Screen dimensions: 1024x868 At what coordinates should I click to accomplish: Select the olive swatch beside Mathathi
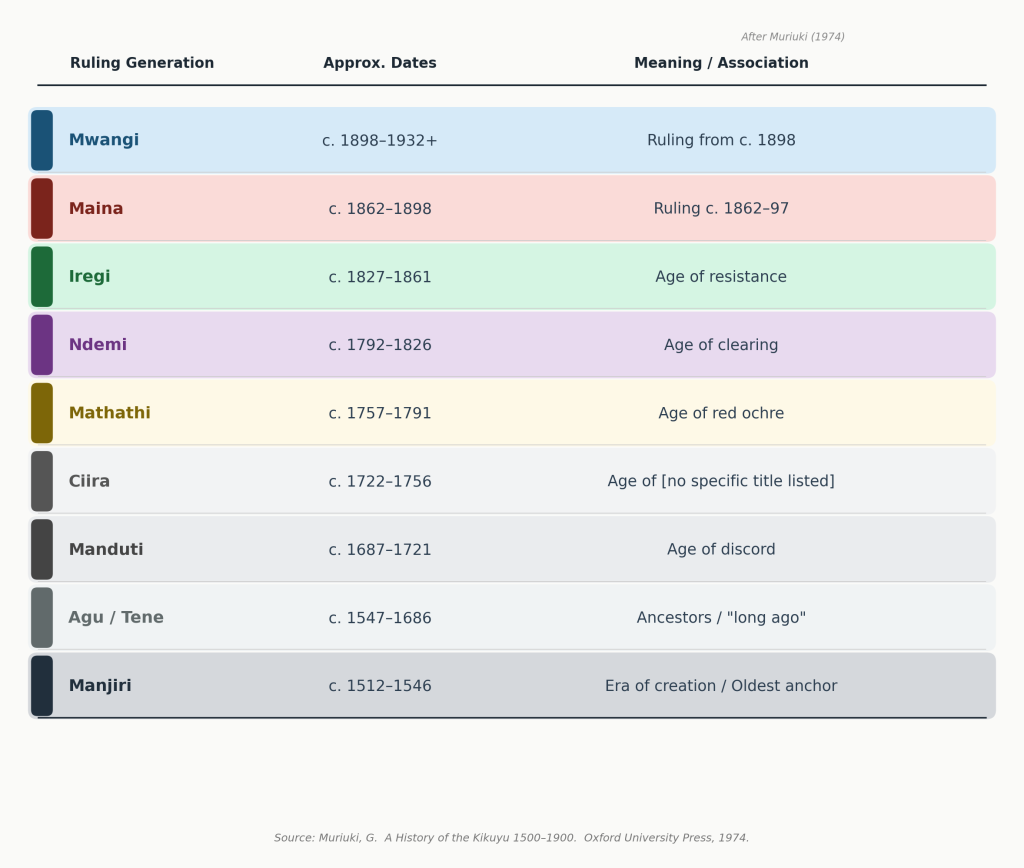[42, 413]
